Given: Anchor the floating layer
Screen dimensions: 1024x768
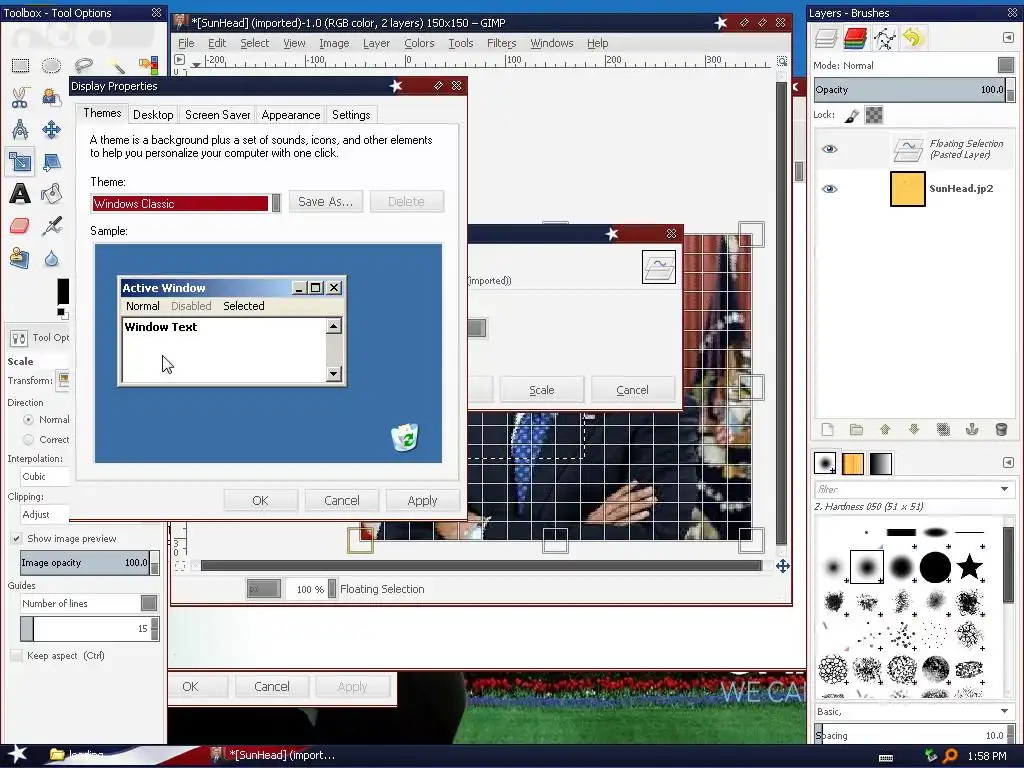Looking at the screenshot, I should (x=972, y=429).
